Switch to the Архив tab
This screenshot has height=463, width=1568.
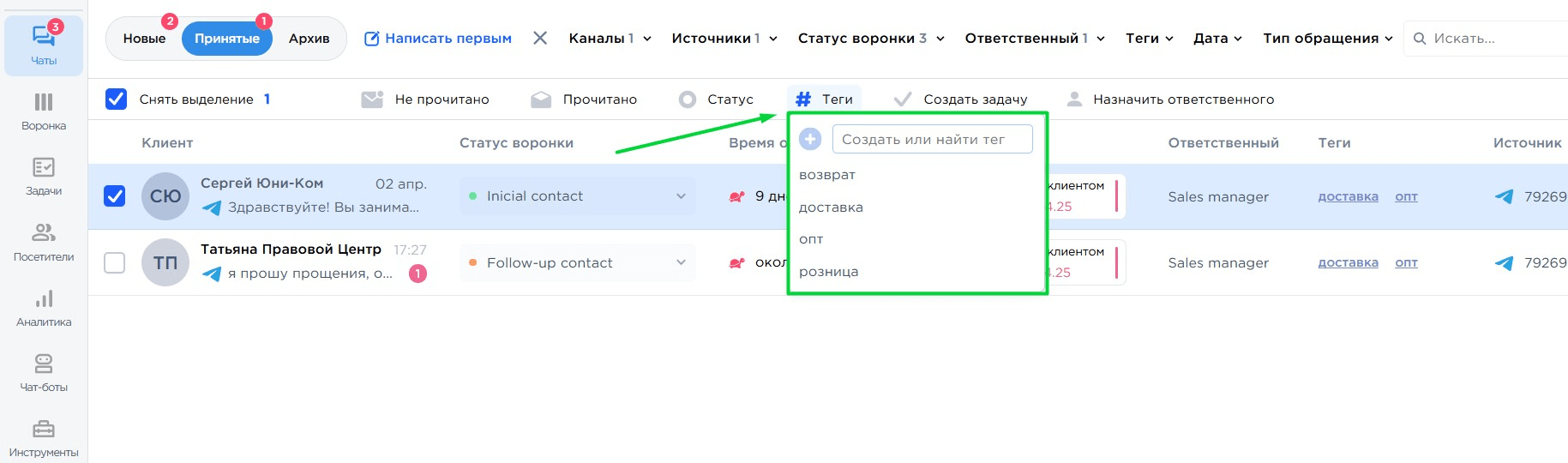point(309,39)
